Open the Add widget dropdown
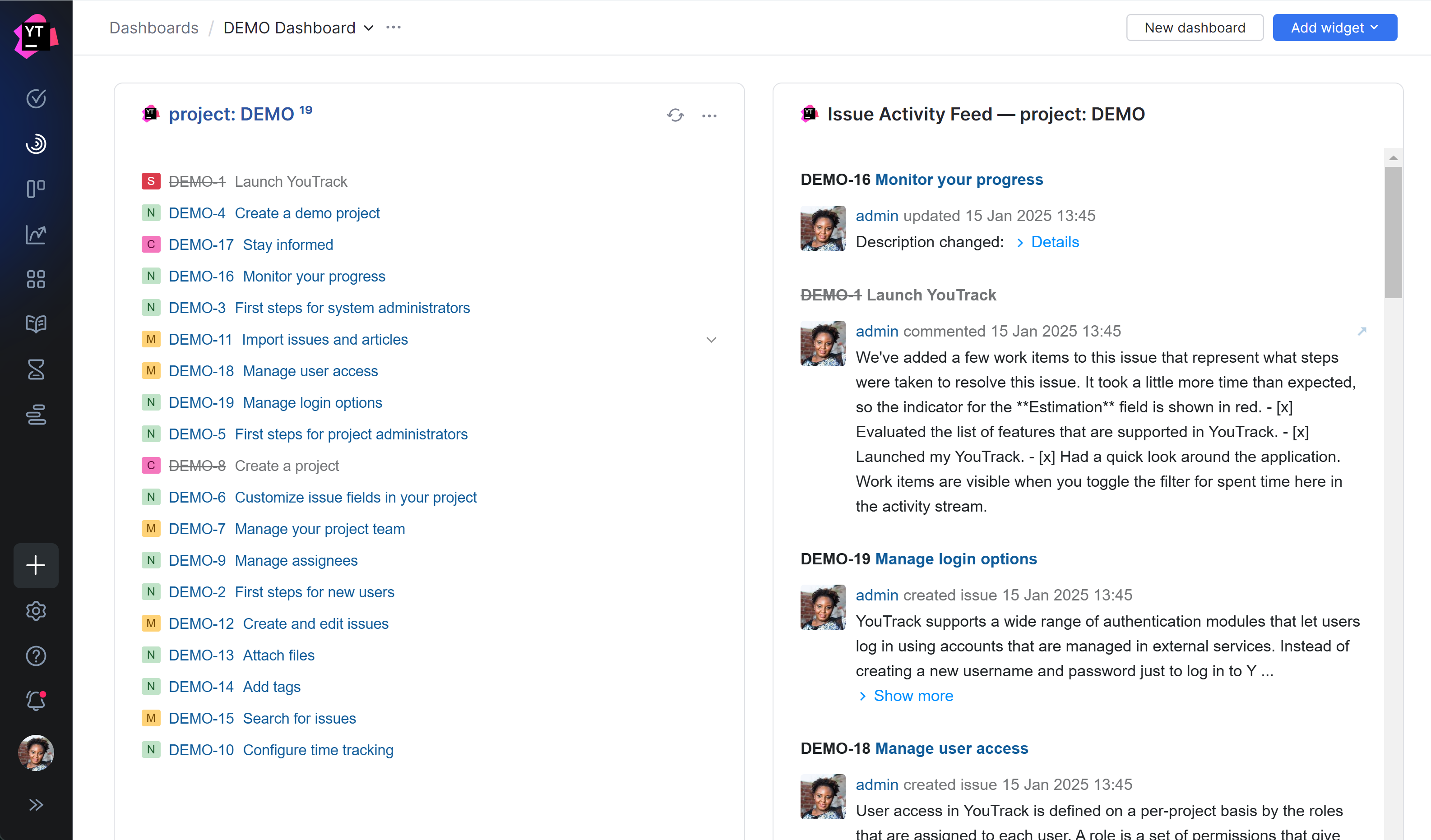Image resolution: width=1431 pixels, height=840 pixels. click(x=1334, y=27)
